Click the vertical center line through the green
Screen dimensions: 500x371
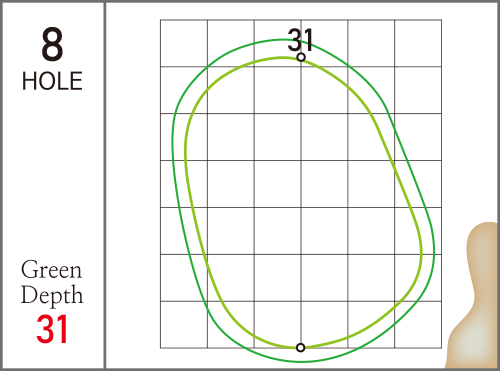[301, 200]
